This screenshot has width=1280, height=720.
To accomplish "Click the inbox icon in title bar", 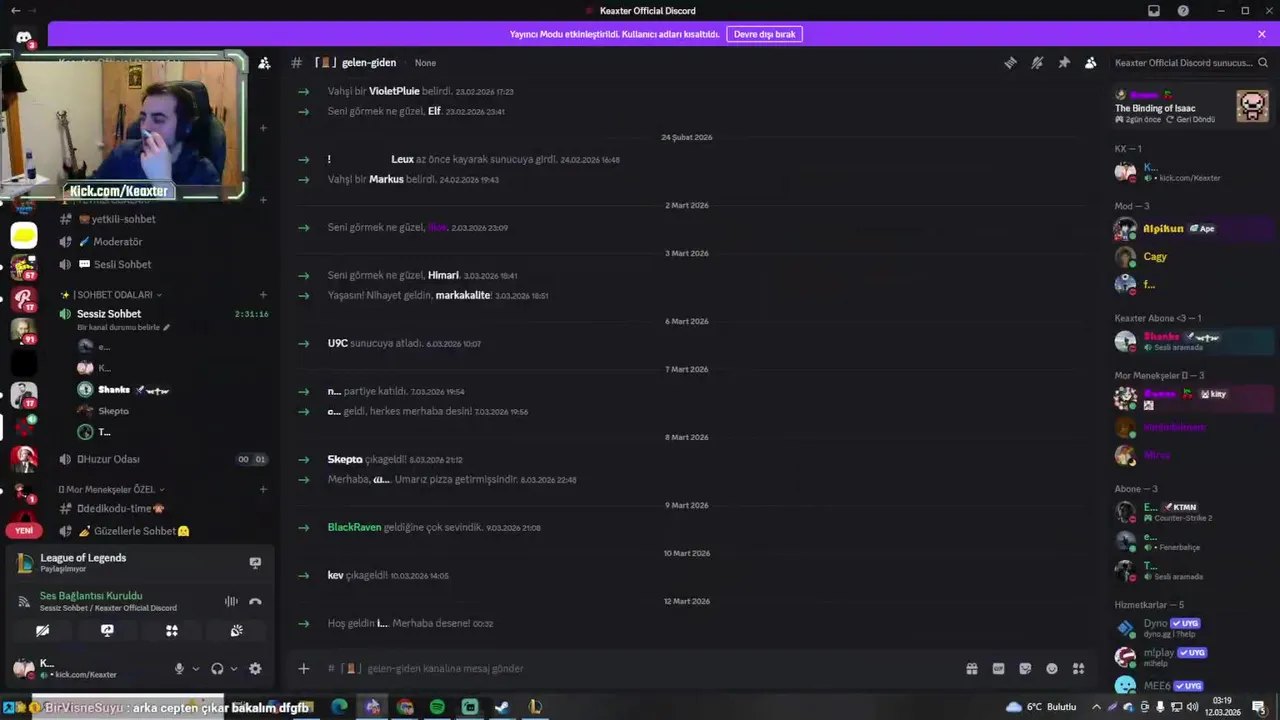I will (1154, 11).
